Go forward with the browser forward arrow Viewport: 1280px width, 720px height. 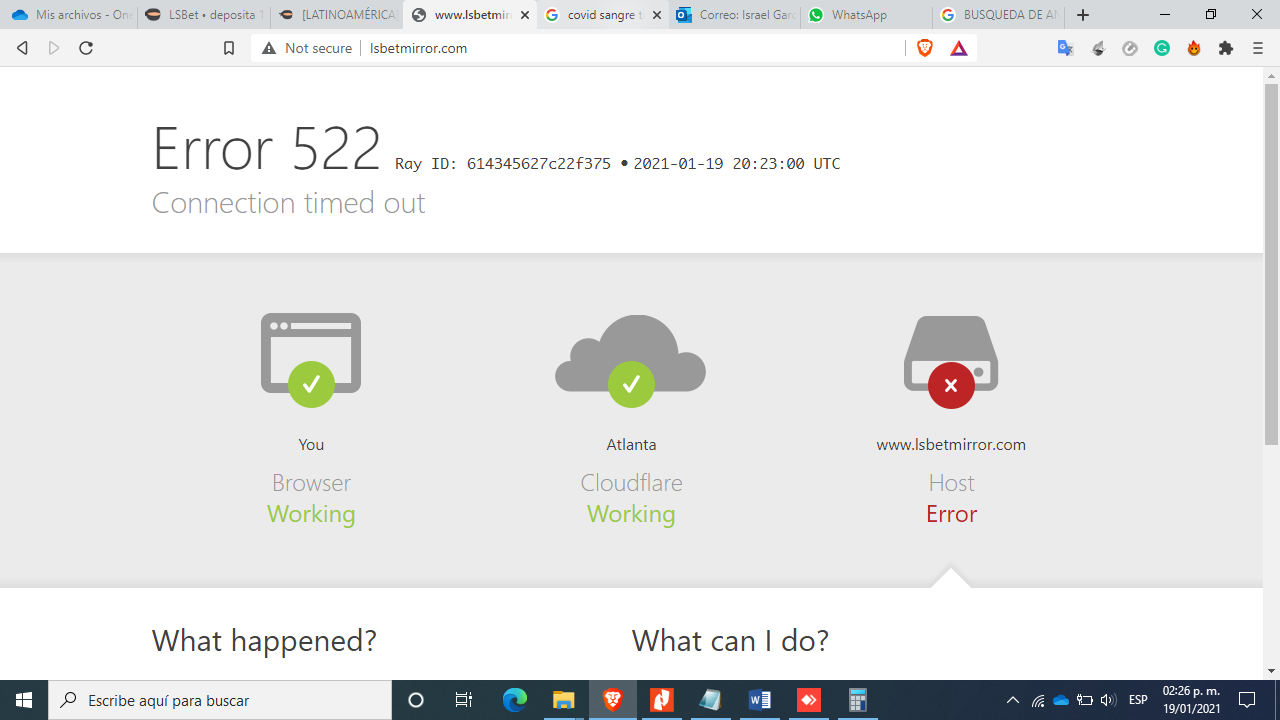pos(54,48)
